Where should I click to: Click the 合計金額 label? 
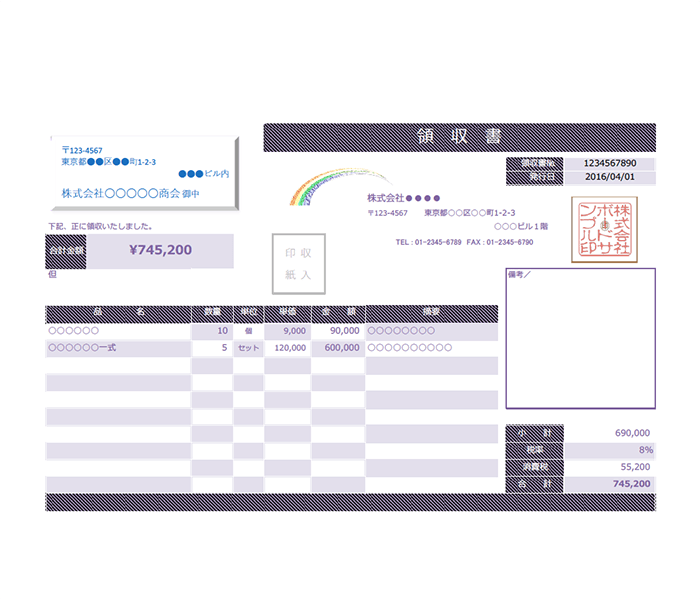tap(66, 251)
